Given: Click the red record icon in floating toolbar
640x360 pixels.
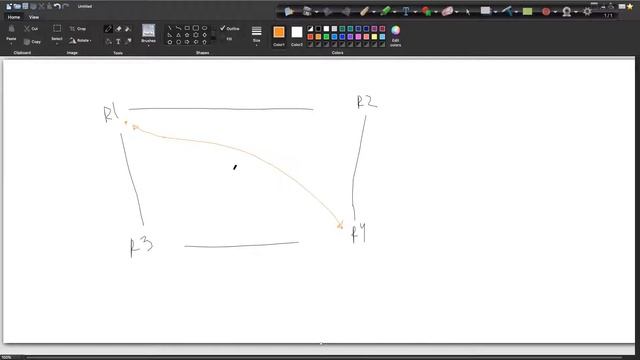Looking at the screenshot, I should coord(546,11).
